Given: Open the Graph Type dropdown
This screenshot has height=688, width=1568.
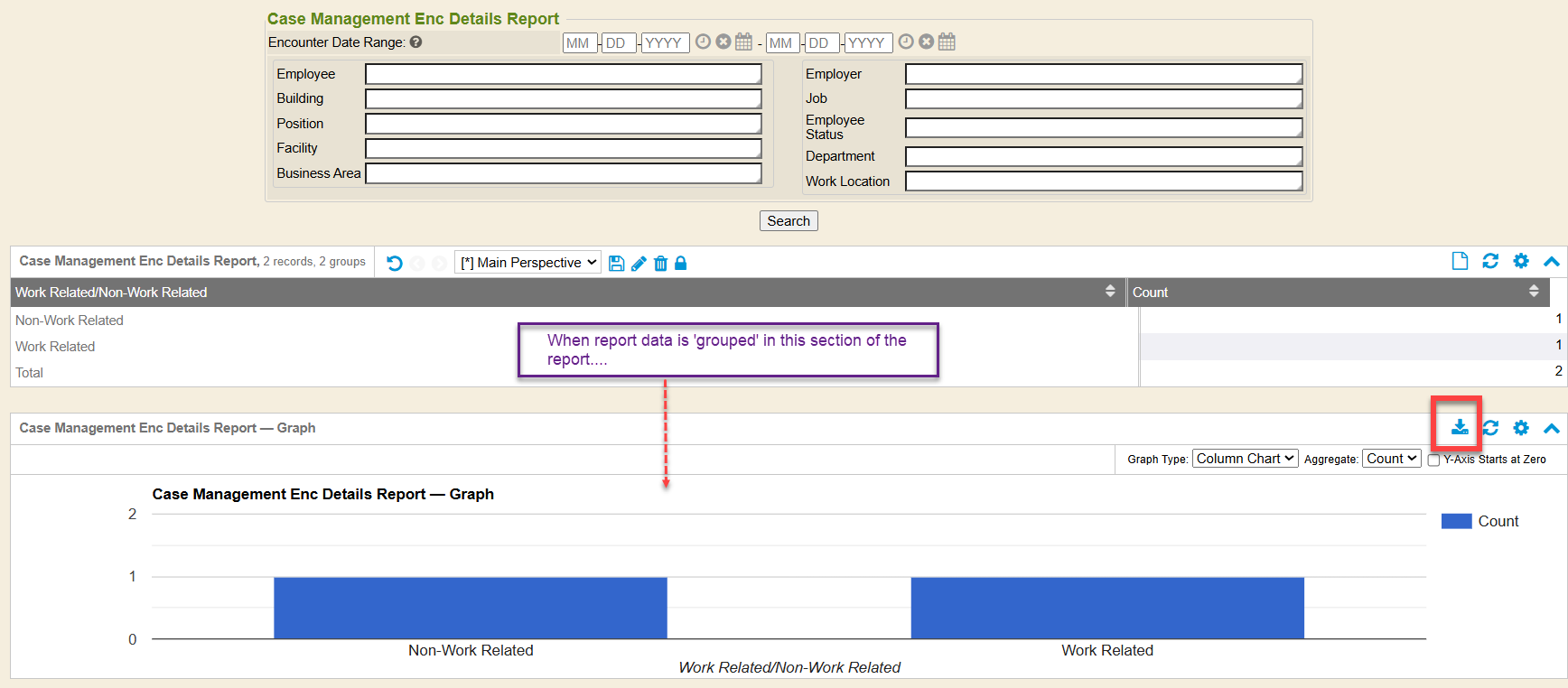Looking at the screenshot, I should pos(1245,459).
